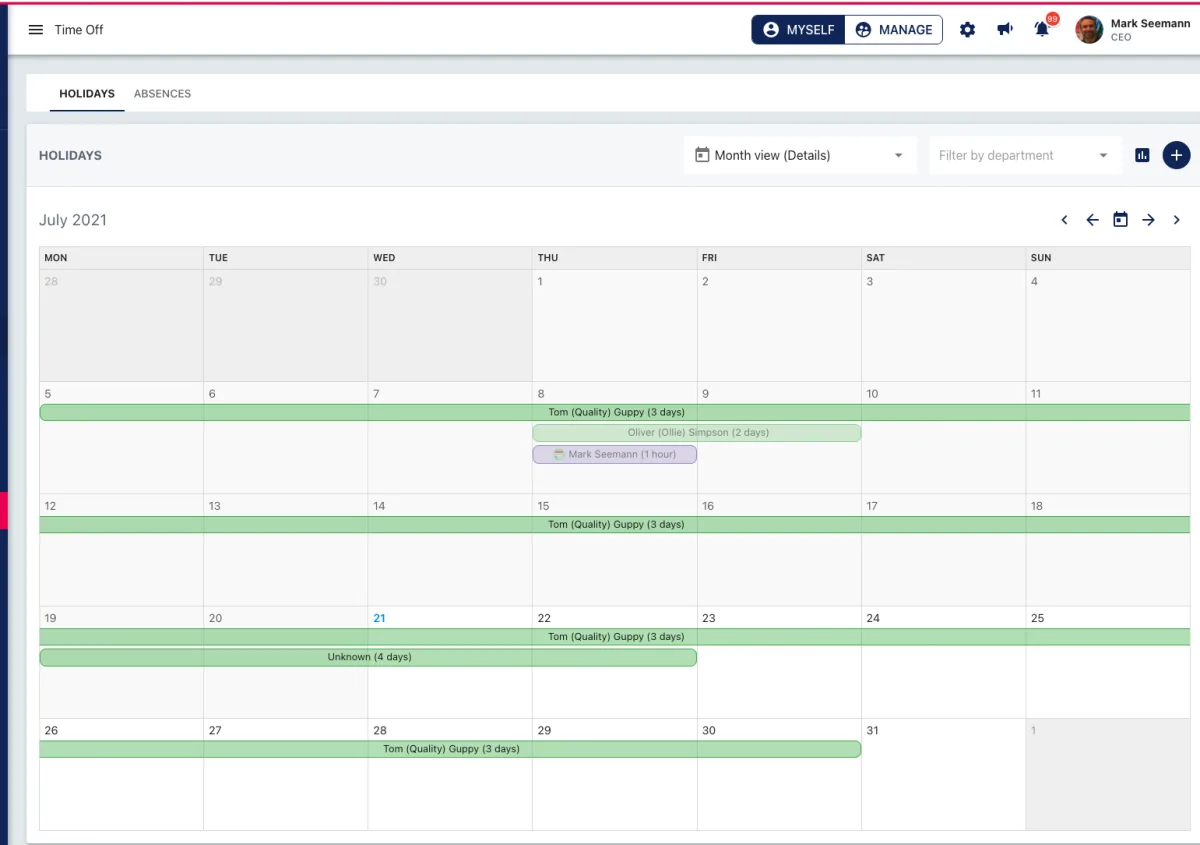Select July 27 day cell

coord(285,774)
